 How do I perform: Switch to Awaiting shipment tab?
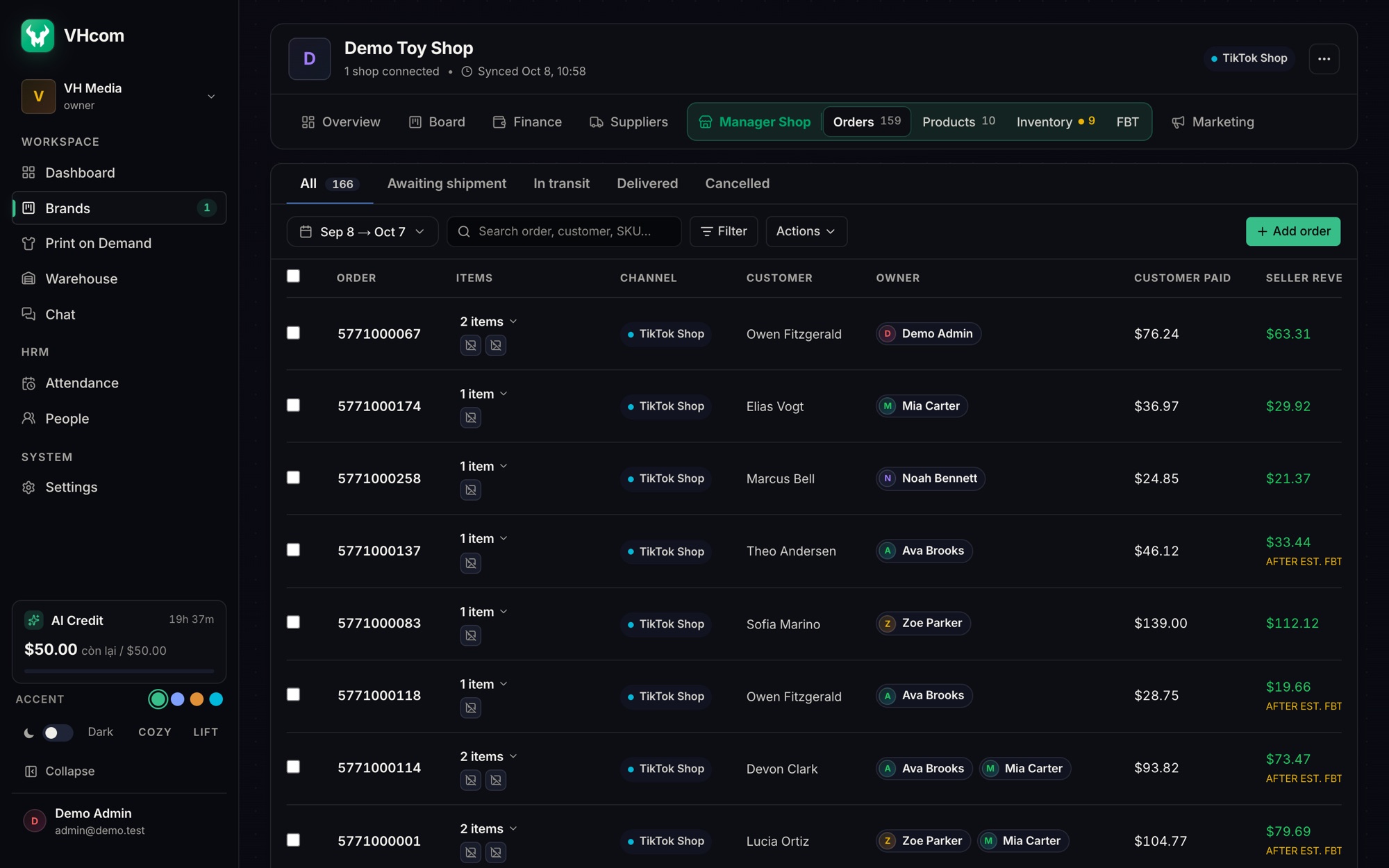pyautogui.click(x=447, y=183)
